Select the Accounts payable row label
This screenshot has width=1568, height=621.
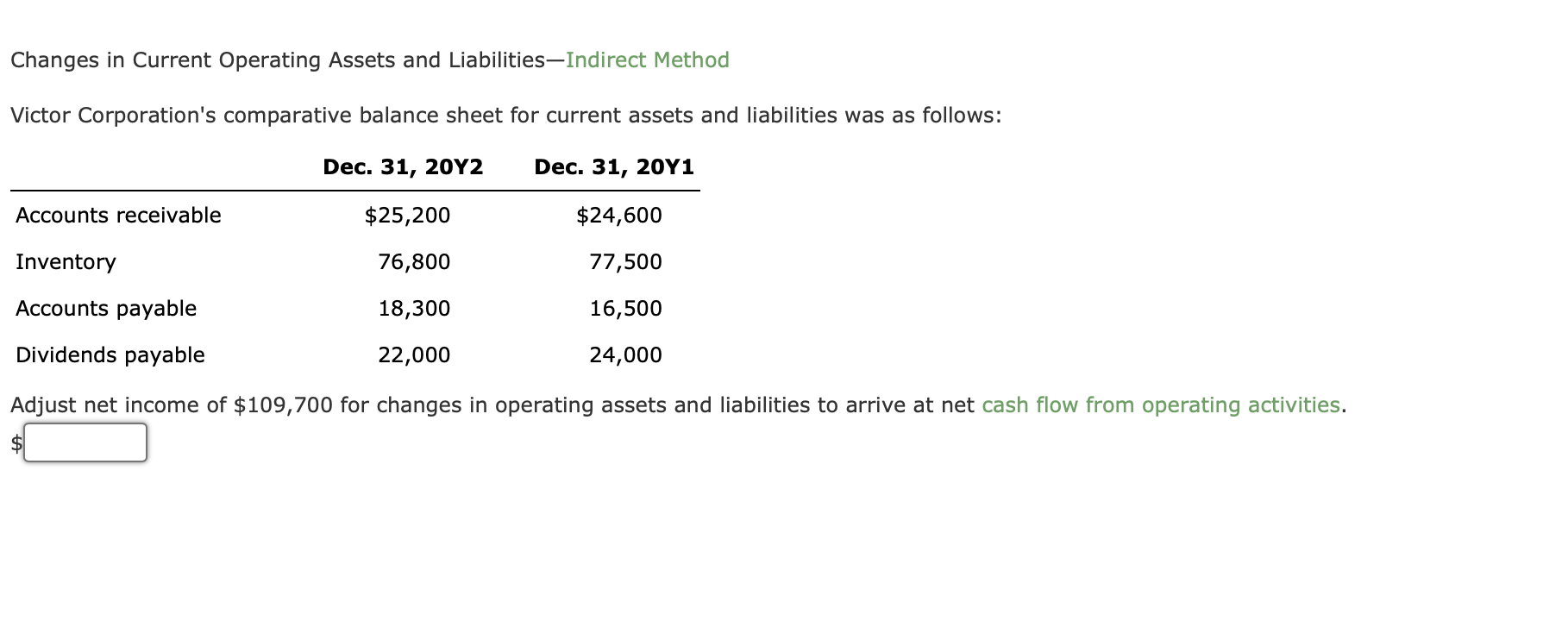tap(105, 308)
